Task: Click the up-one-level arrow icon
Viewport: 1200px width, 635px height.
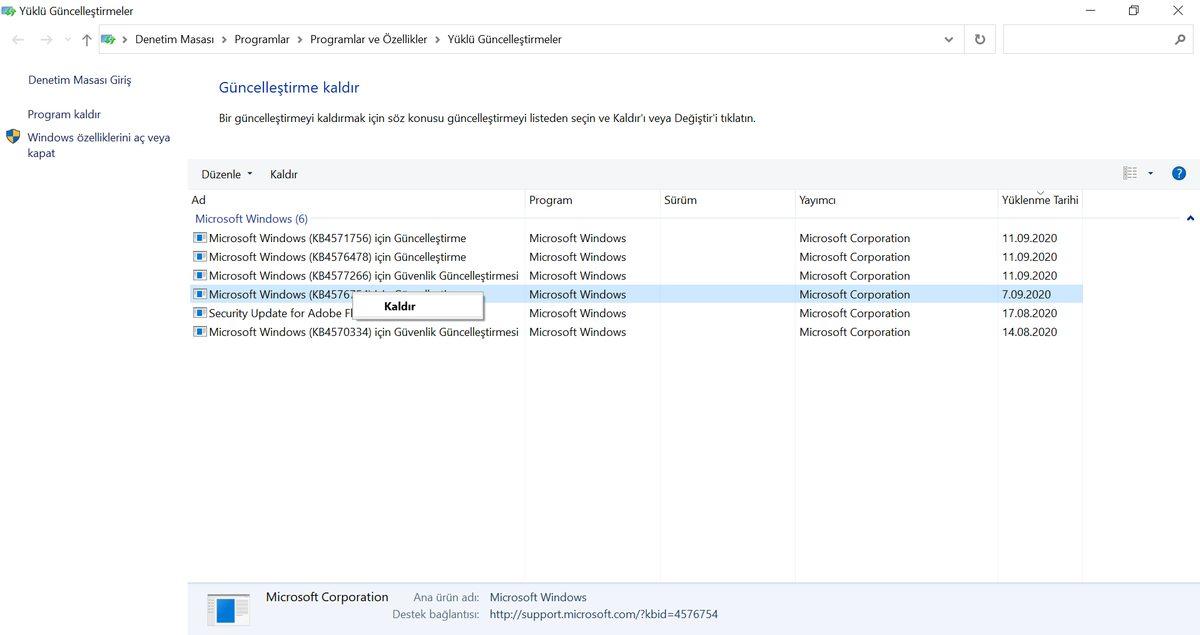Action: pos(86,39)
